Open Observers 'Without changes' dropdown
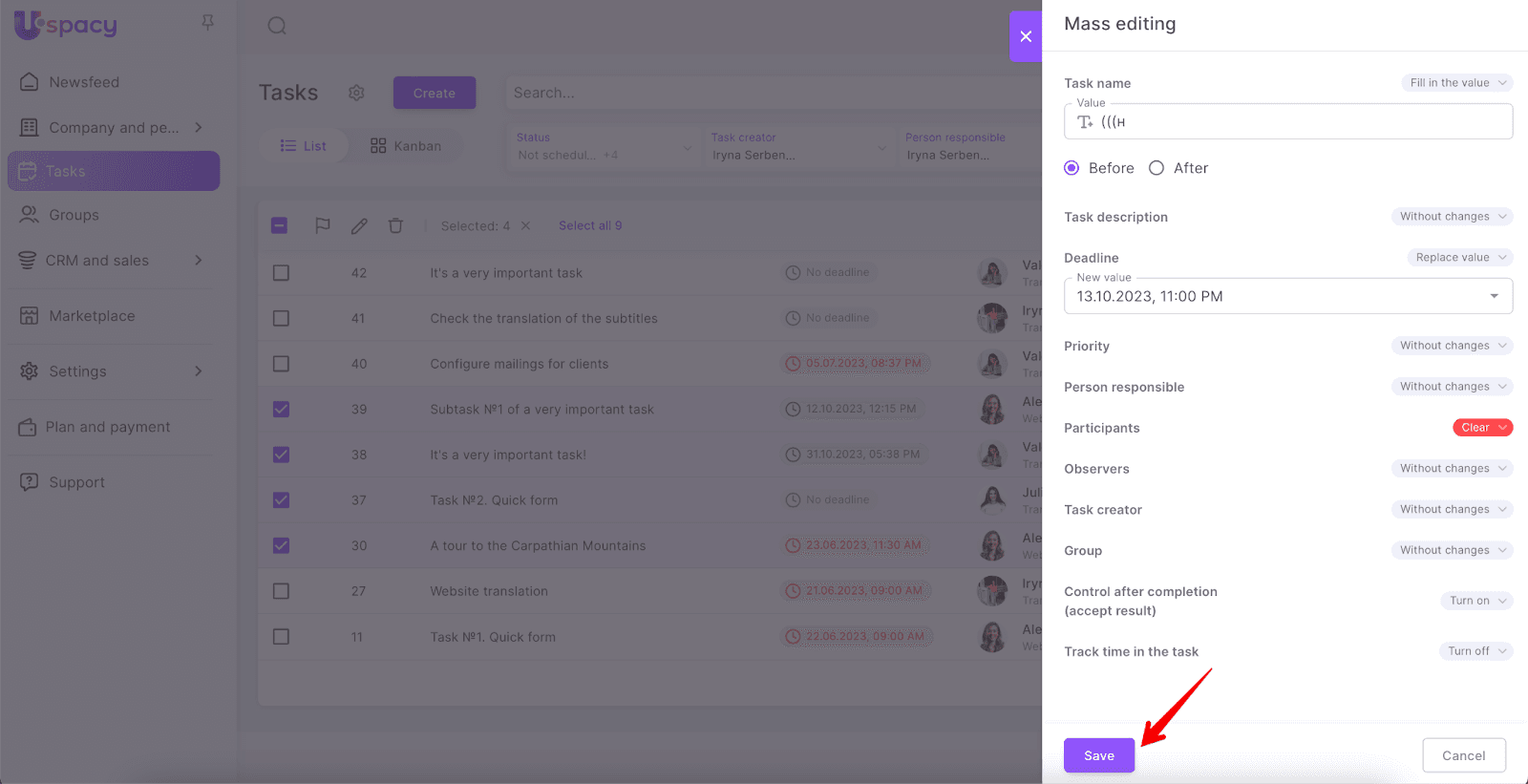This screenshot has height=784, width=1528. (1452, 469)
